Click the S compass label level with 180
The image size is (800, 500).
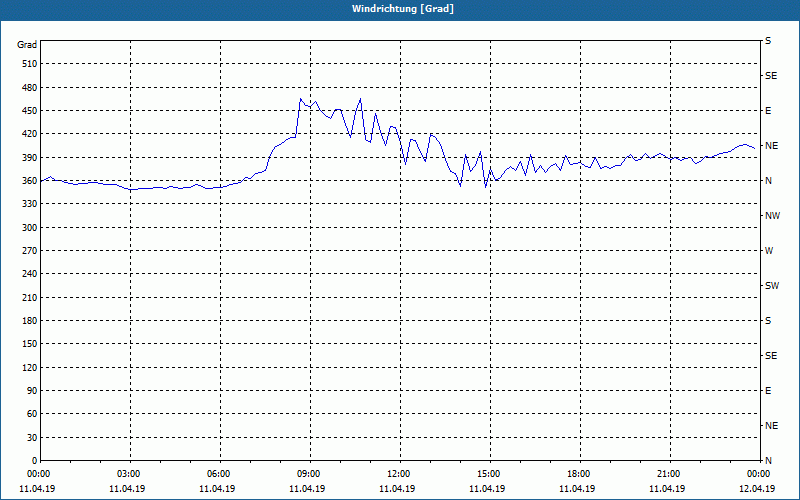[x=768, y=321]
